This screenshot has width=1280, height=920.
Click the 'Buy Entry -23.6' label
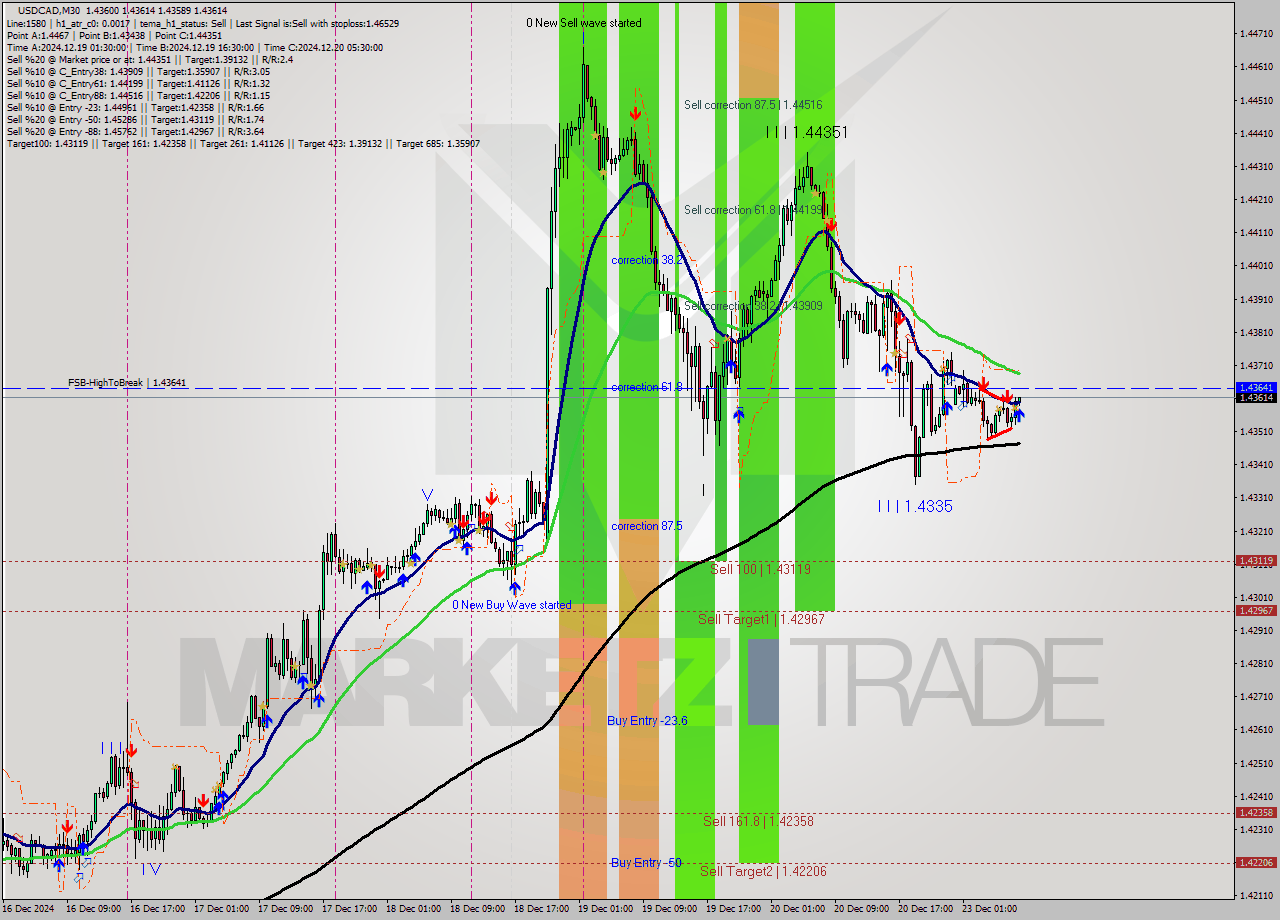(647, 720)
